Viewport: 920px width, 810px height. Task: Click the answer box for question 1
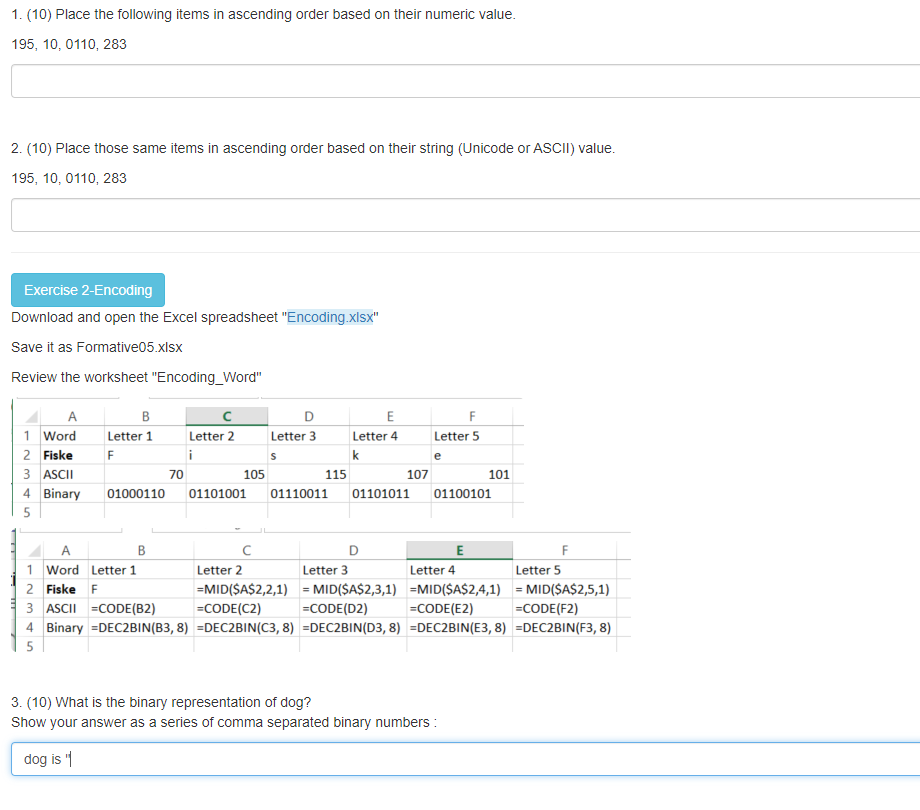[460, 81]
